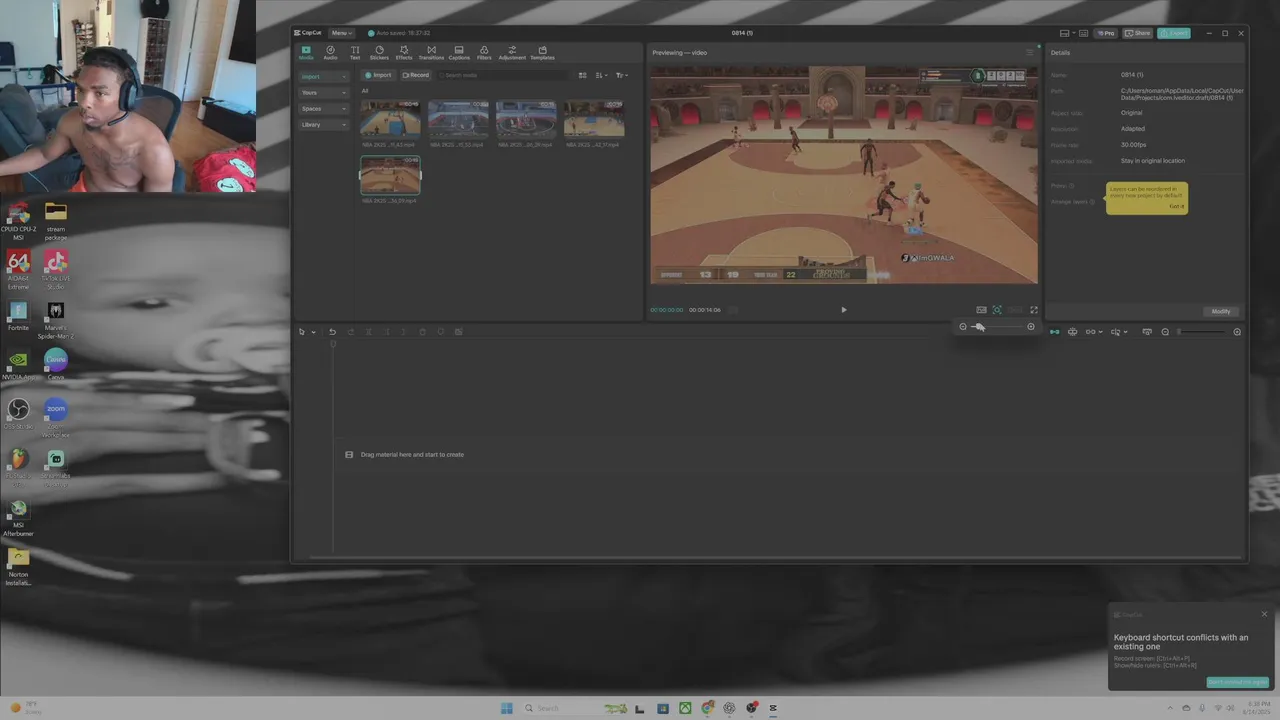Open keyboard shortcuts icon in title bar
The height and width of the screenshot is (720, 1280).
coord(1083,33)
